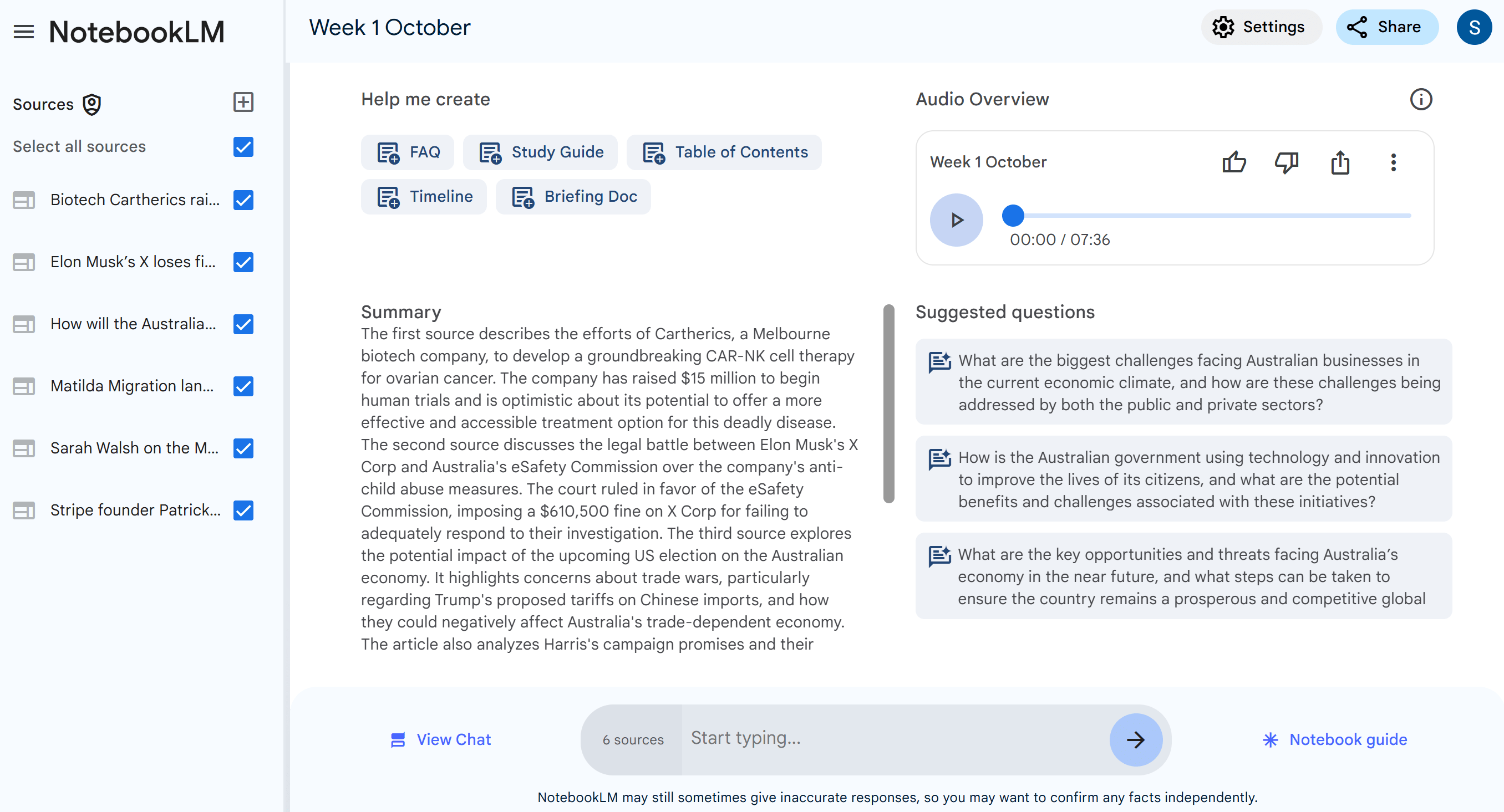Viewport: 1504px width, 812px height.
Task: Generate a Timeline document
Action: [424, 197]
